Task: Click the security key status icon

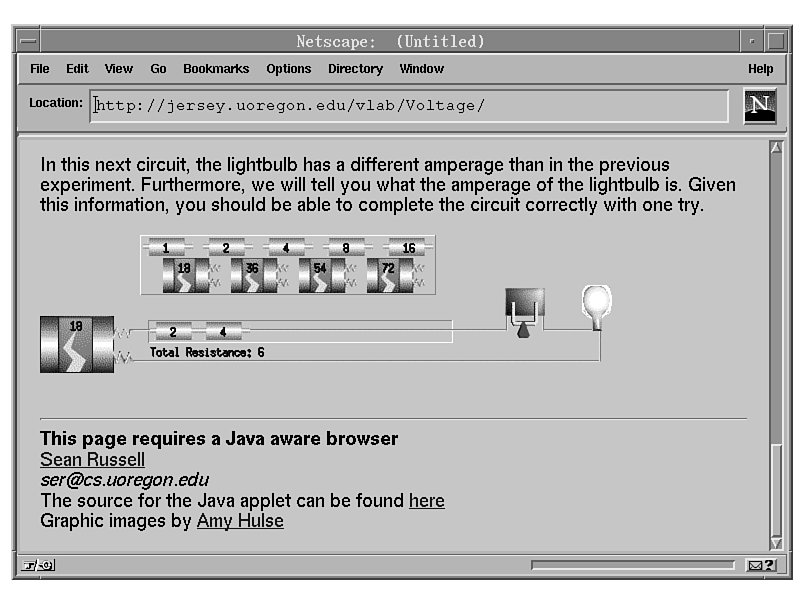Action: click(x=38, y=565)
